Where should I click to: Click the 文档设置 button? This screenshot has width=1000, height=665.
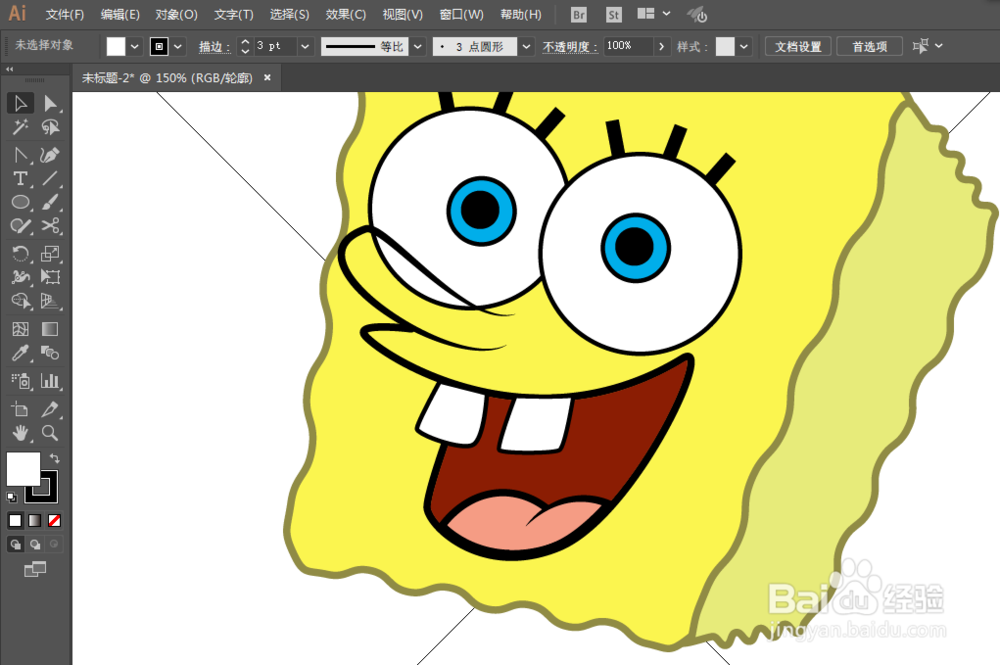pos(798,47)
